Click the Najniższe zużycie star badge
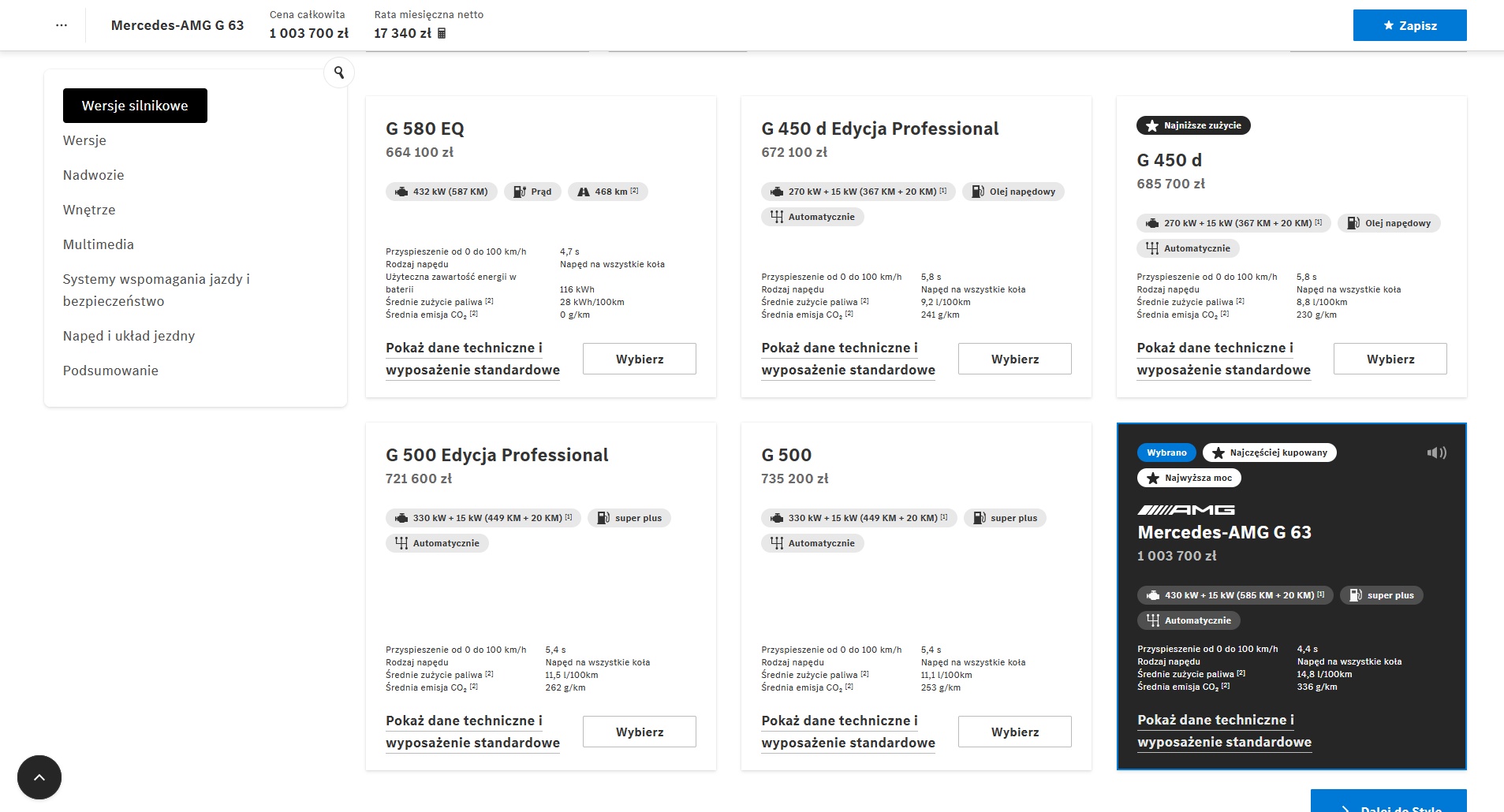The image size is (1504, 812). [x=1193, y=125]
